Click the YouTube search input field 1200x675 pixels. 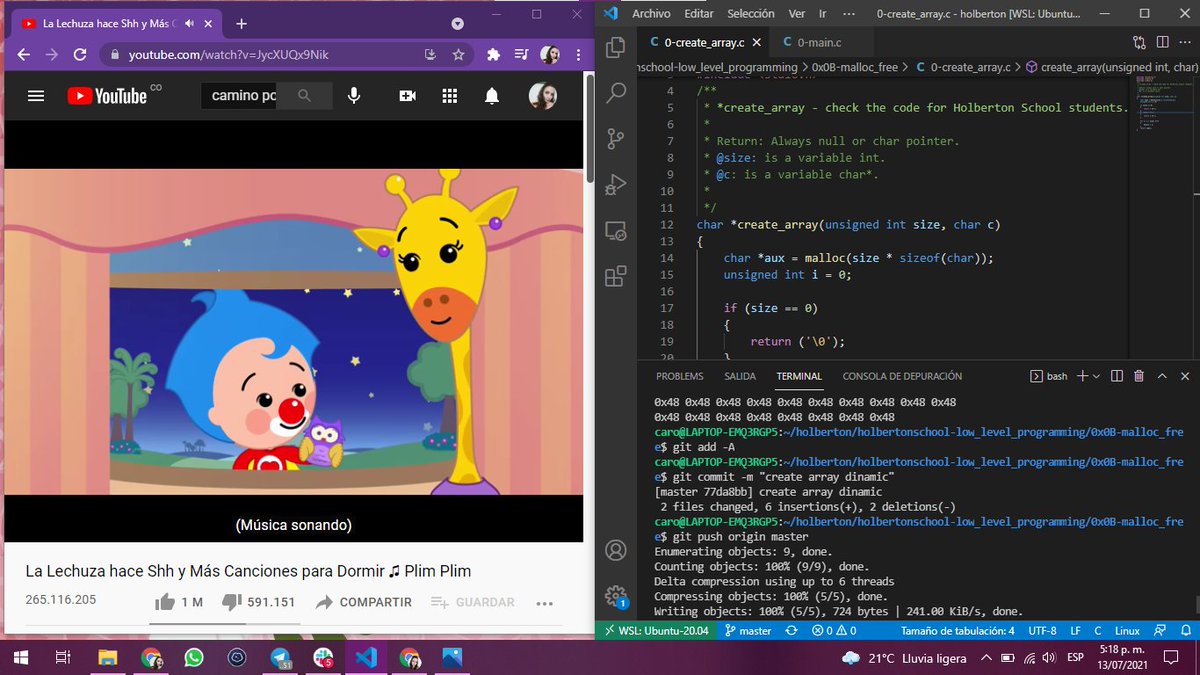pyautogui.click(x=240, y=96)
